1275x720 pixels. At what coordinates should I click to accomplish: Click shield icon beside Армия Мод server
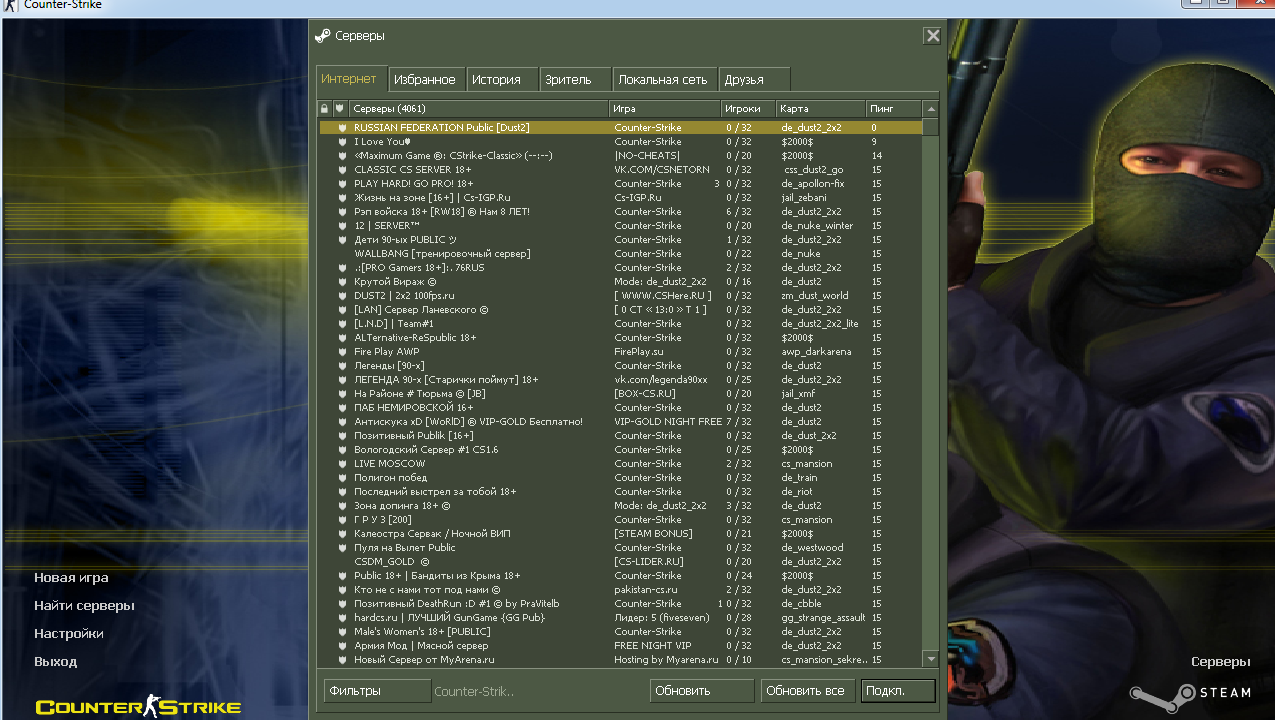tap(342, 646)
